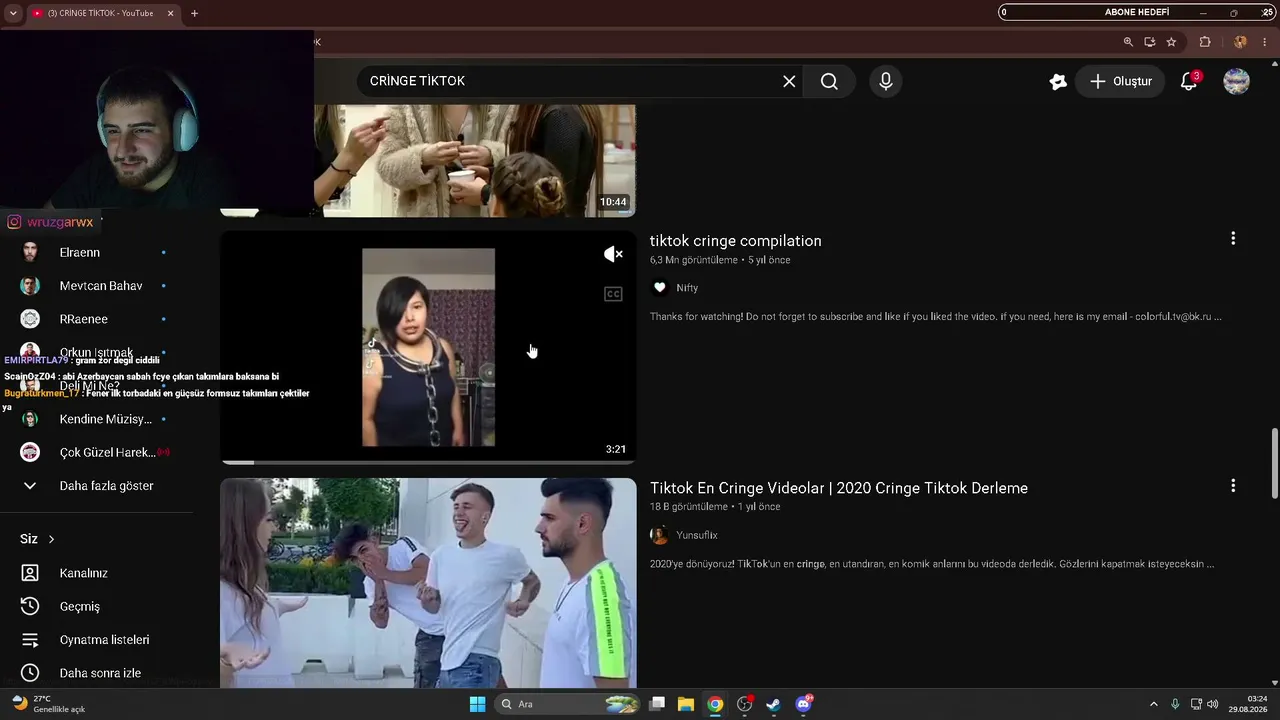Open Tiktok En Cringe Videolar 2020 title
This screenshot has height=720, width=1280.
click(x=839, y=488)
